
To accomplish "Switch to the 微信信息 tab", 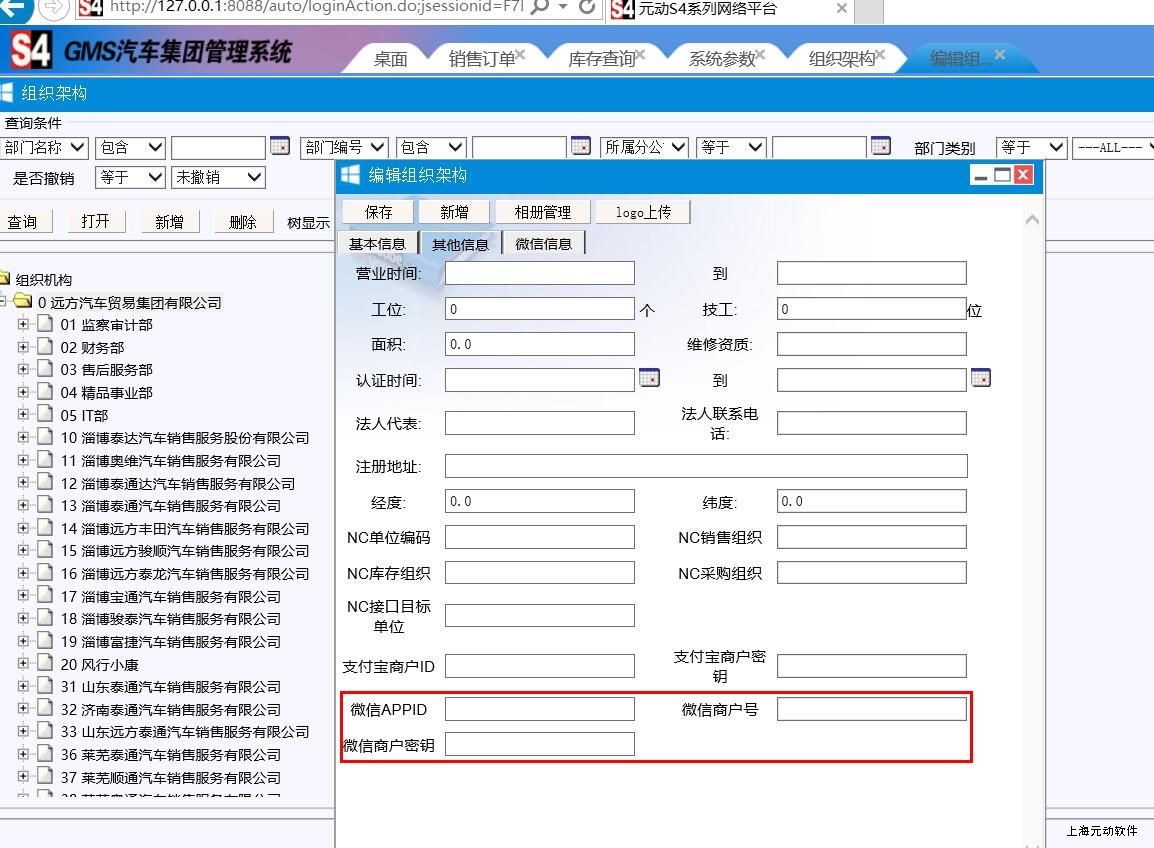I will (x=543, y=244).
